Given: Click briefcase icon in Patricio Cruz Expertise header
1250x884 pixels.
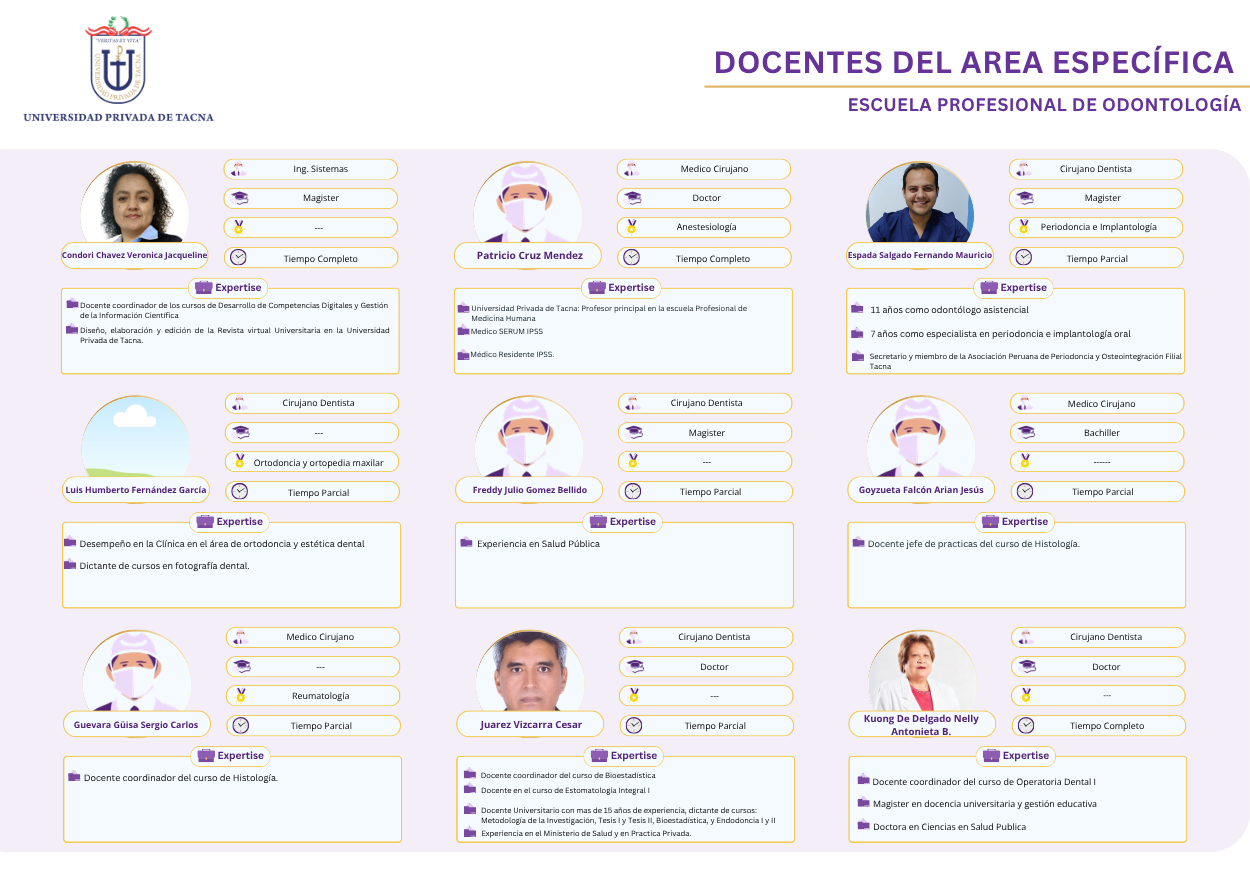Looking at the screenshot, I should pos(597,287).
